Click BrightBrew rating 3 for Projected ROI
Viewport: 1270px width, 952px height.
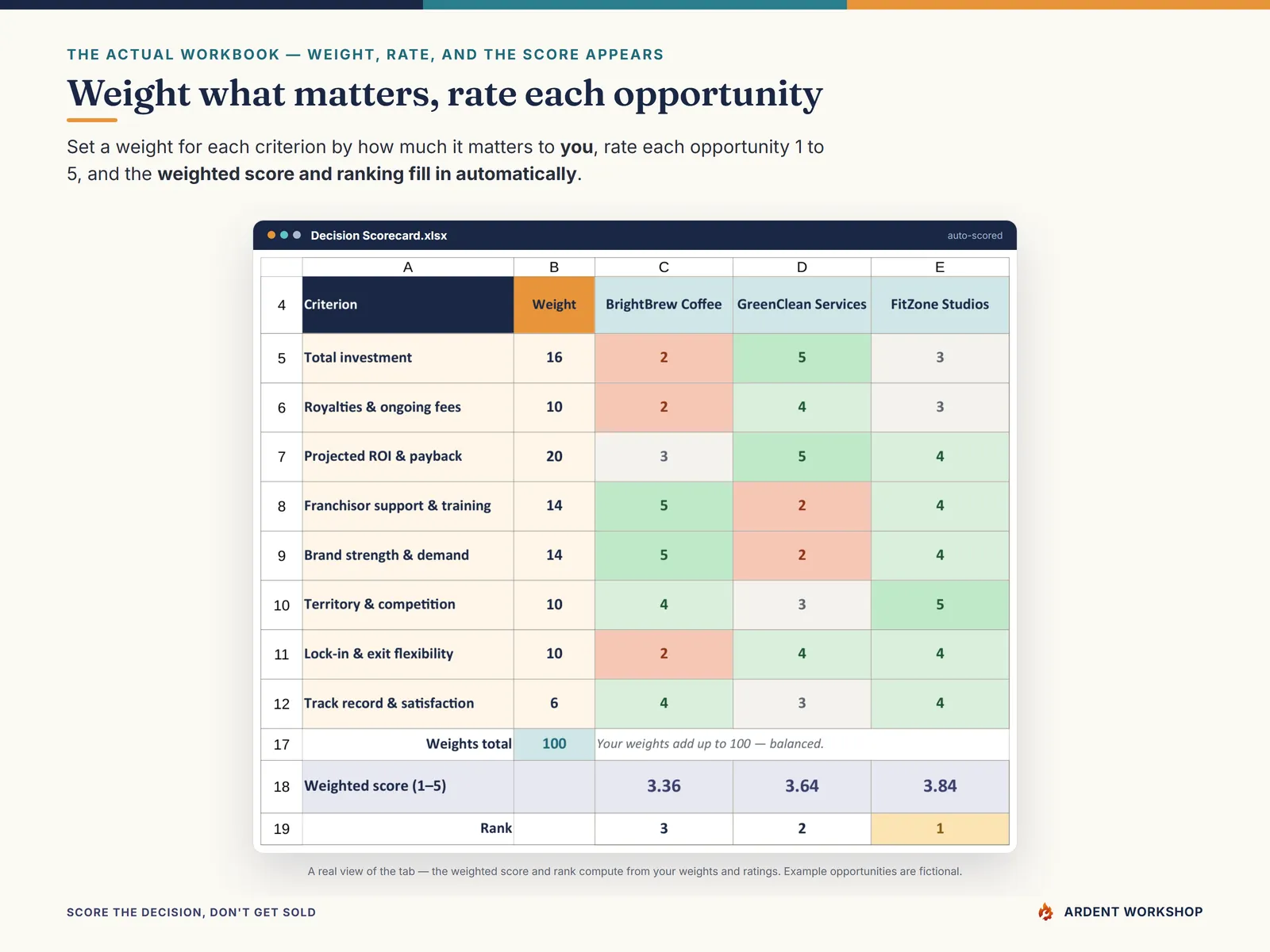(664, 456)
